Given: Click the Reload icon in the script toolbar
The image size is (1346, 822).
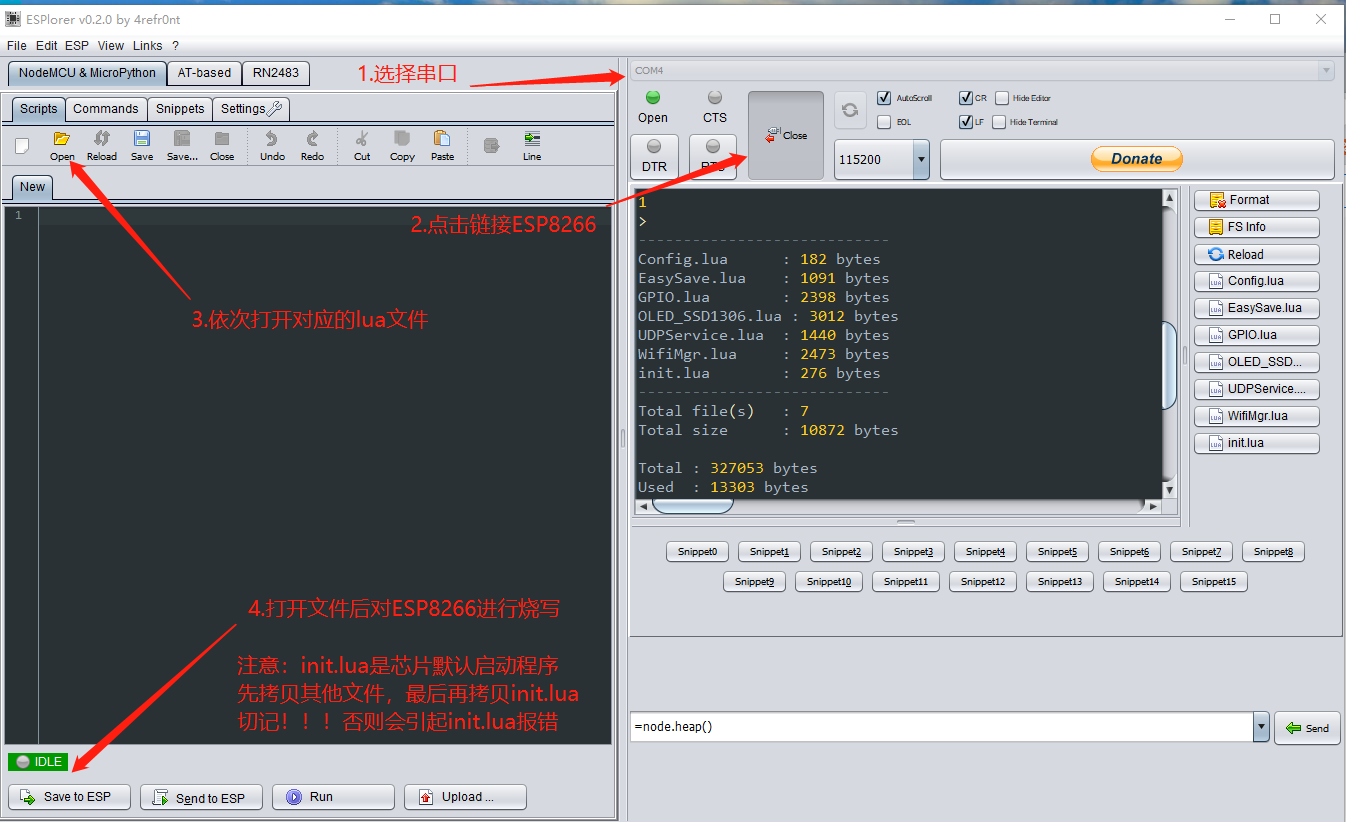Looking at the screenshot, I should (102, 145).
